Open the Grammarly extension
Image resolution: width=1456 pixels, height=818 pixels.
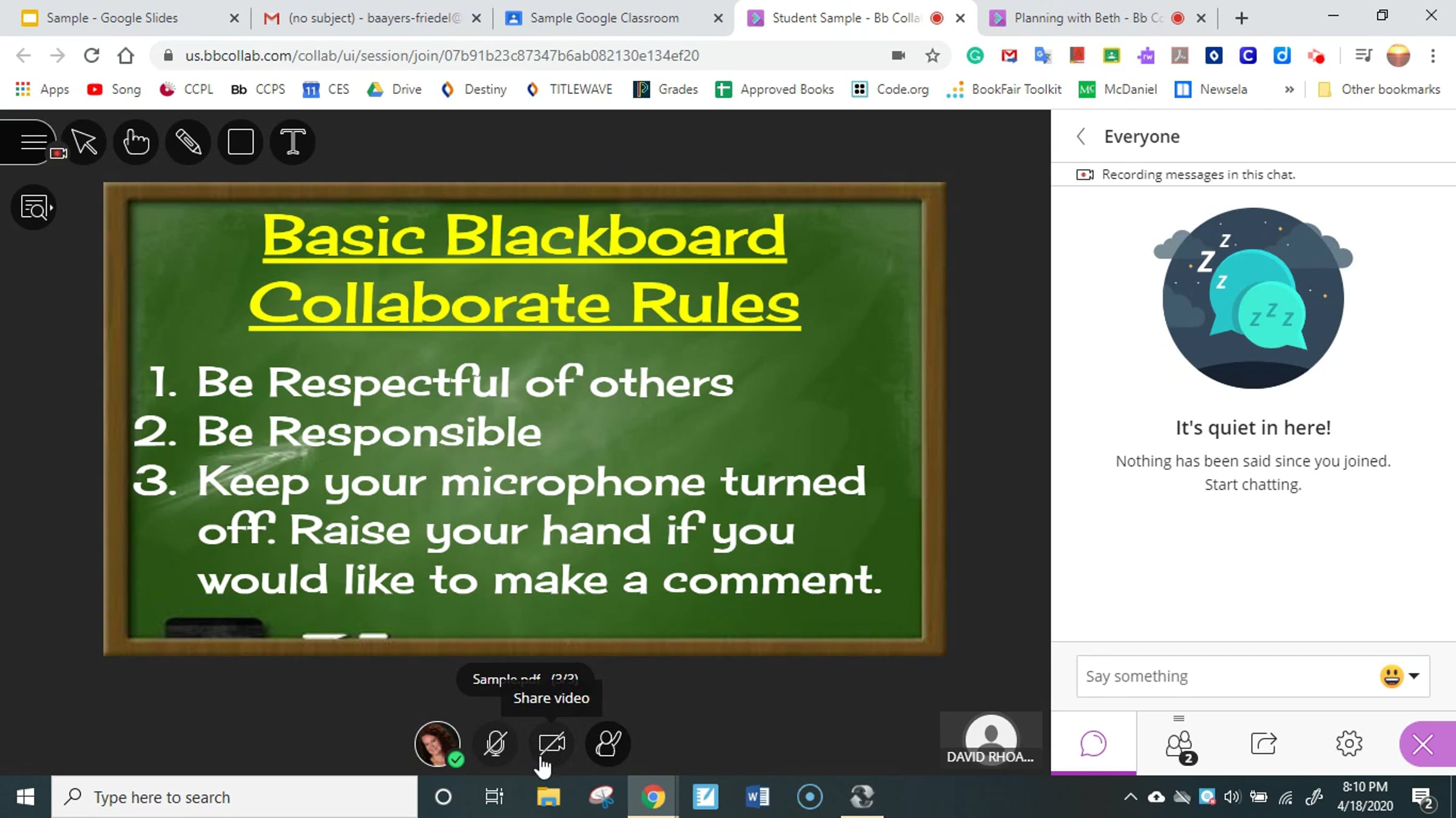[975, 56]
